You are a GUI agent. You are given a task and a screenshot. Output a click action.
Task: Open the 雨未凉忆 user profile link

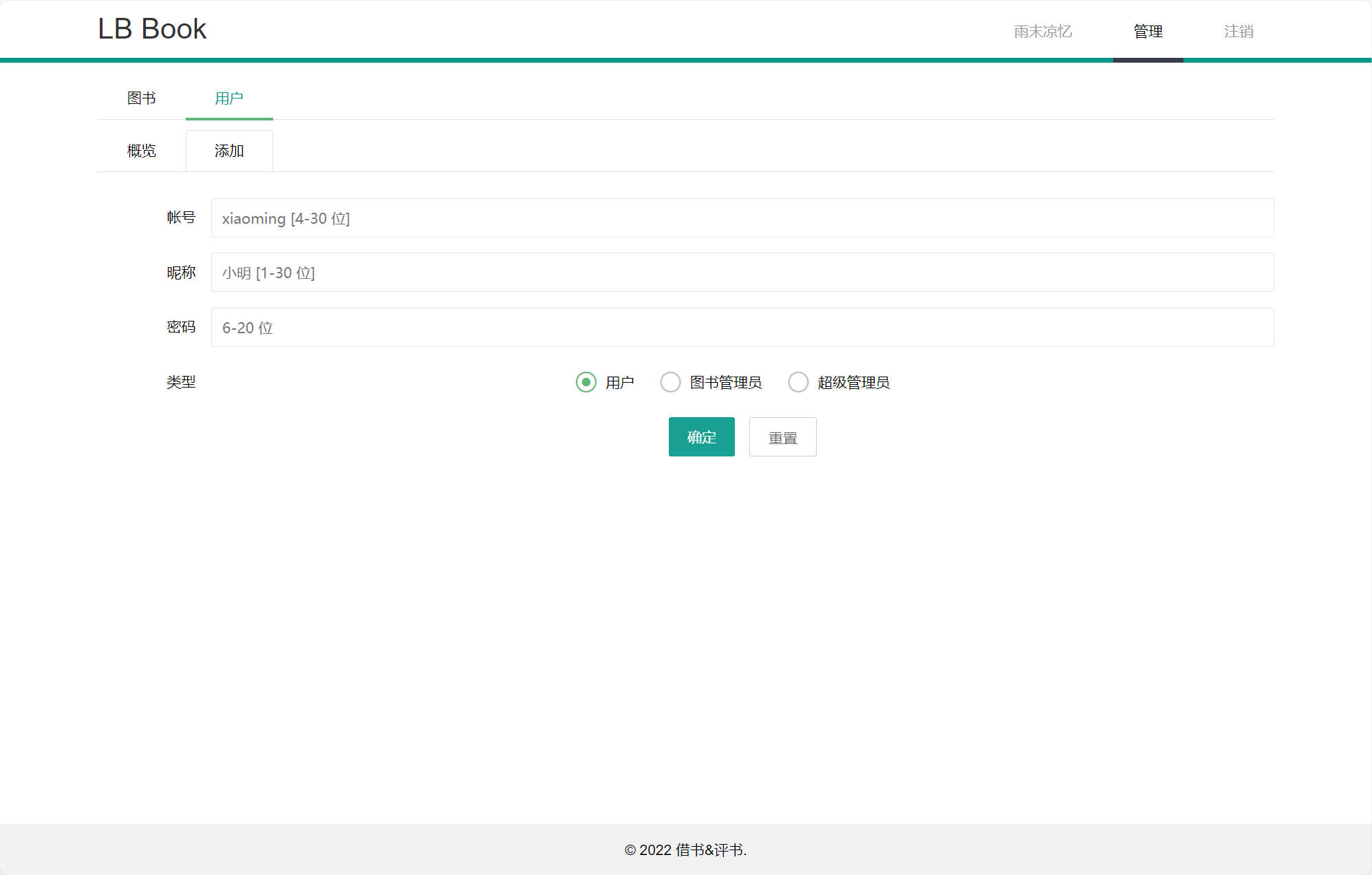point(1042,32)
